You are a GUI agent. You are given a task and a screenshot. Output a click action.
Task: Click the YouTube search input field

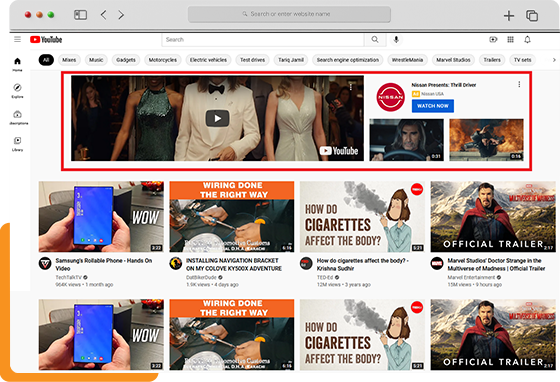[263, 40]
